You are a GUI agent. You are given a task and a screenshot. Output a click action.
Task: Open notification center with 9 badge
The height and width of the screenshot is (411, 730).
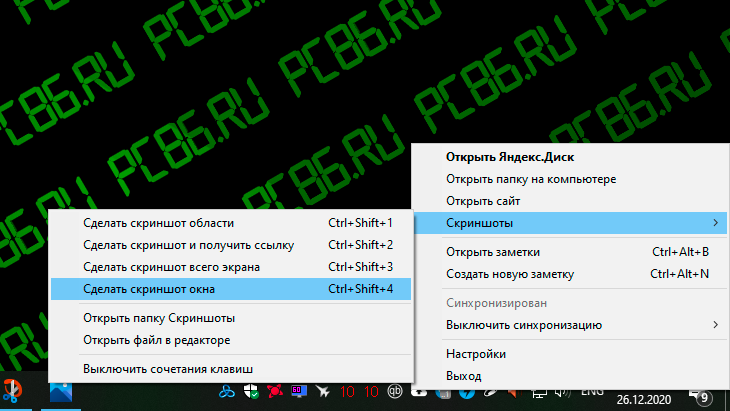pyautogui.click(x=702, y=398)
